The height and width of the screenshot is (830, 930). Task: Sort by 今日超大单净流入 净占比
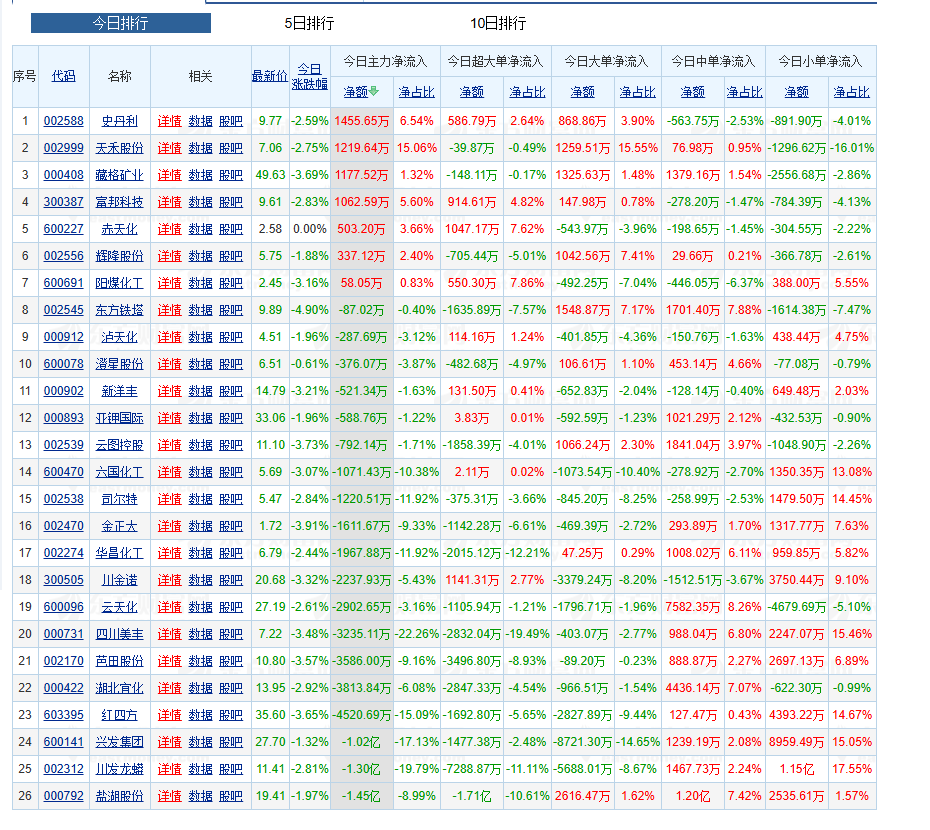pos(527,92)
